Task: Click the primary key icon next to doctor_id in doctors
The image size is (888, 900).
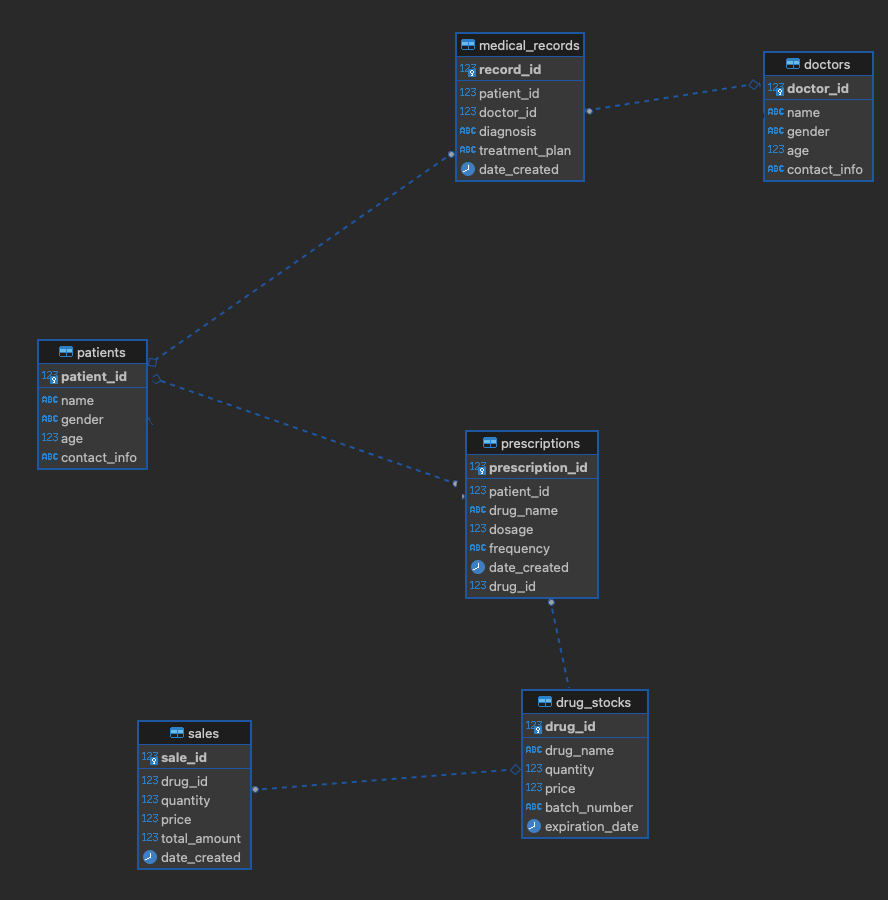Action: point(776,88)
